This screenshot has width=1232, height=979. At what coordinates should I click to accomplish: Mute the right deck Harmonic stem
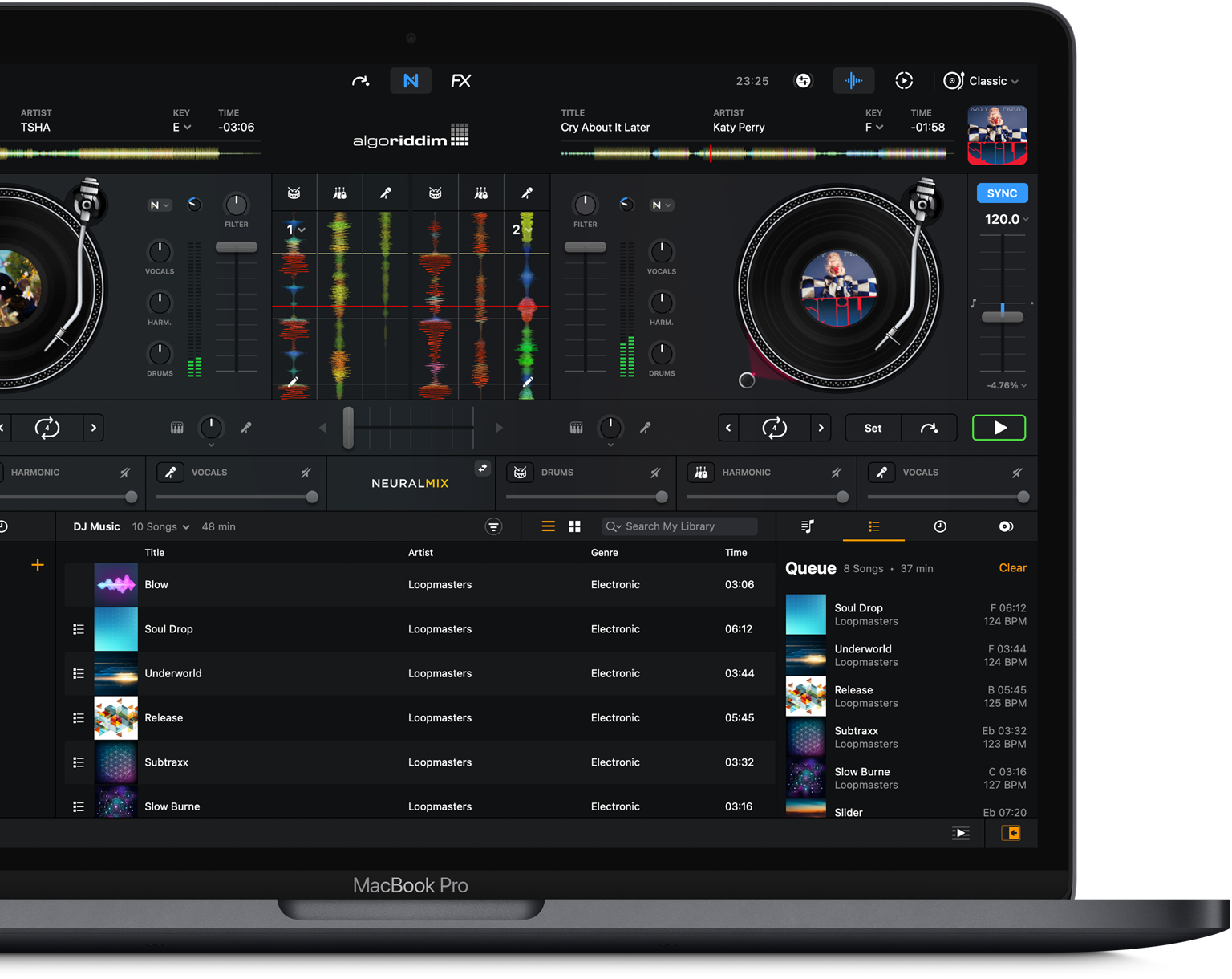(836, 473)
